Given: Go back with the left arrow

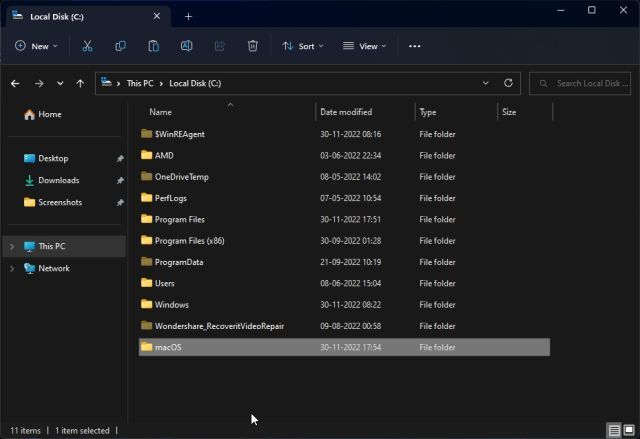Looking at the screenshot, I should [15, 84].
